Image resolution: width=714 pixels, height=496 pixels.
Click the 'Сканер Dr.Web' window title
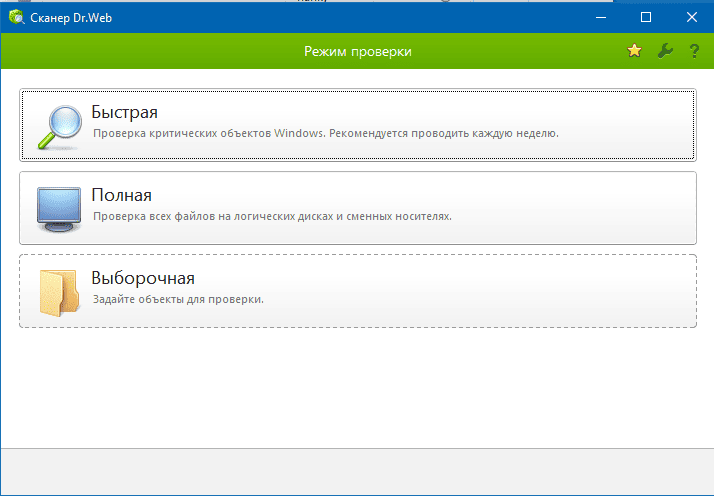(x=71, y=18)
